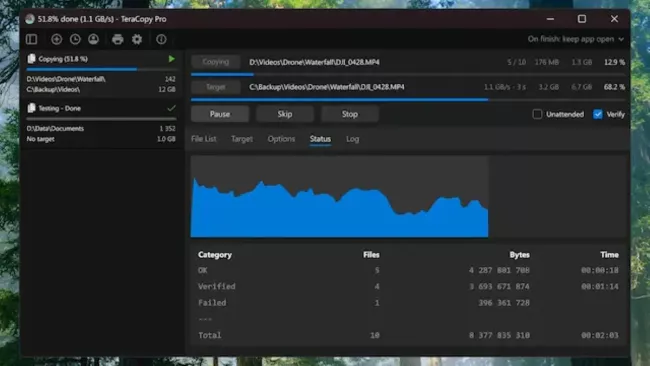
Task: Open the info icon in toolbar
Action: [x=161, y=39]
